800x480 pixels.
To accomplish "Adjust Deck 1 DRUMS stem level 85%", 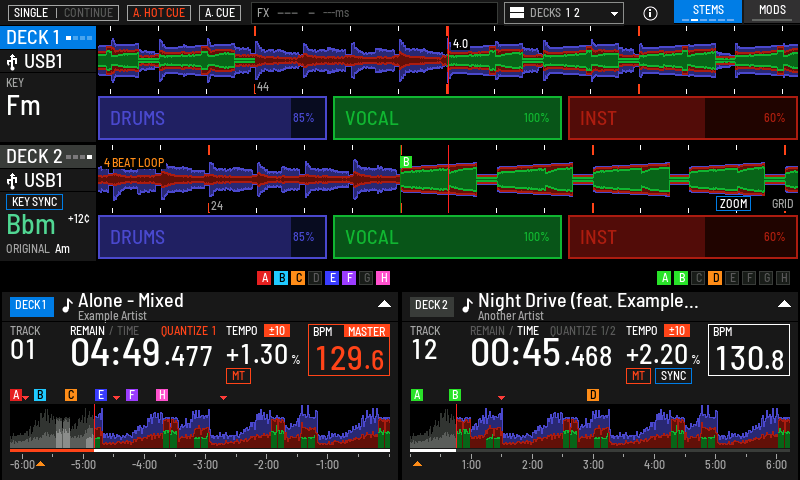I will click(212, 118).
